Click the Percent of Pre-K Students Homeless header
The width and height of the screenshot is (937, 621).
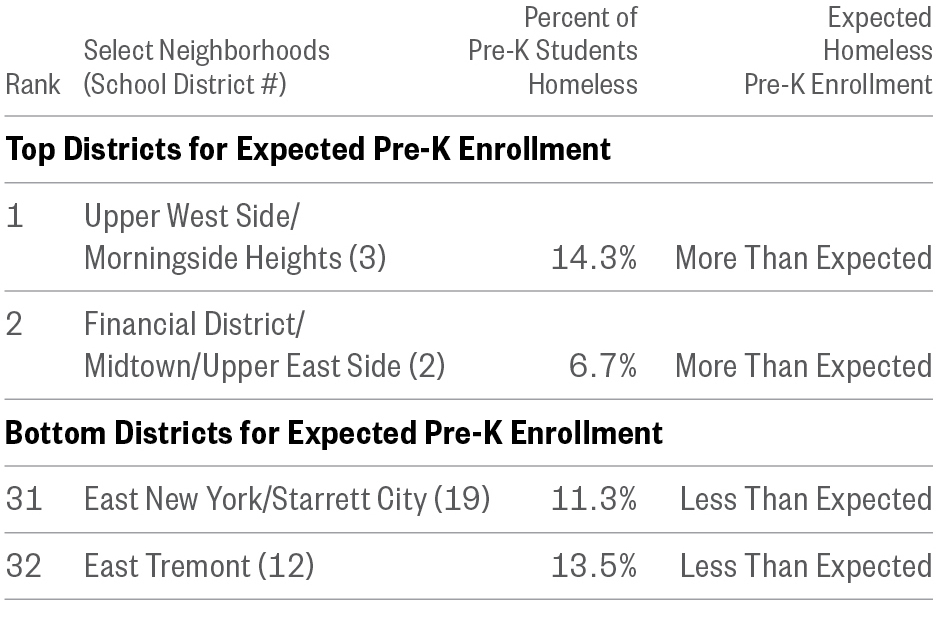click(x=553, y=50)
